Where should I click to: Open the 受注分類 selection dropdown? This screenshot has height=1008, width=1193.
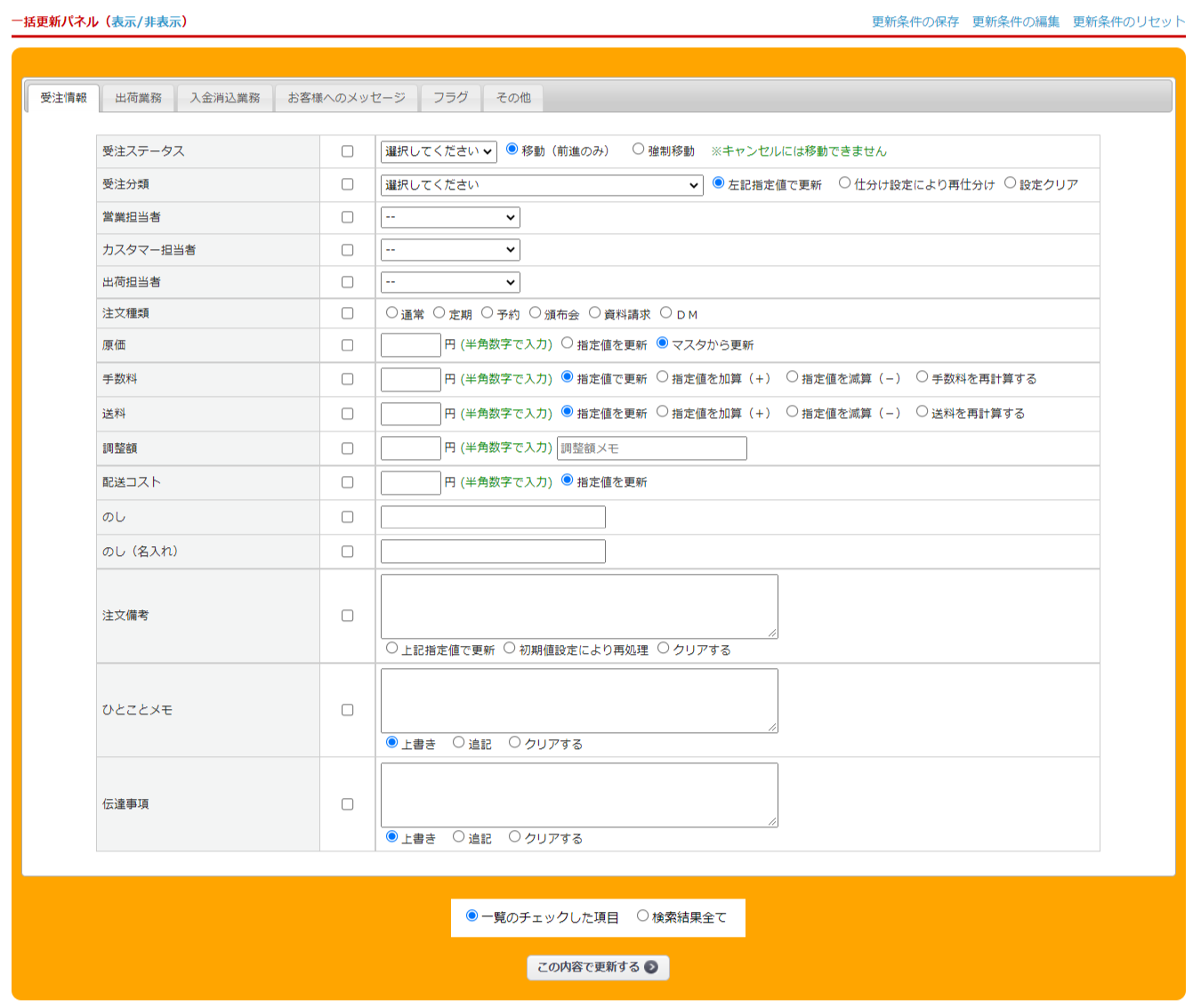click(542, 185)
